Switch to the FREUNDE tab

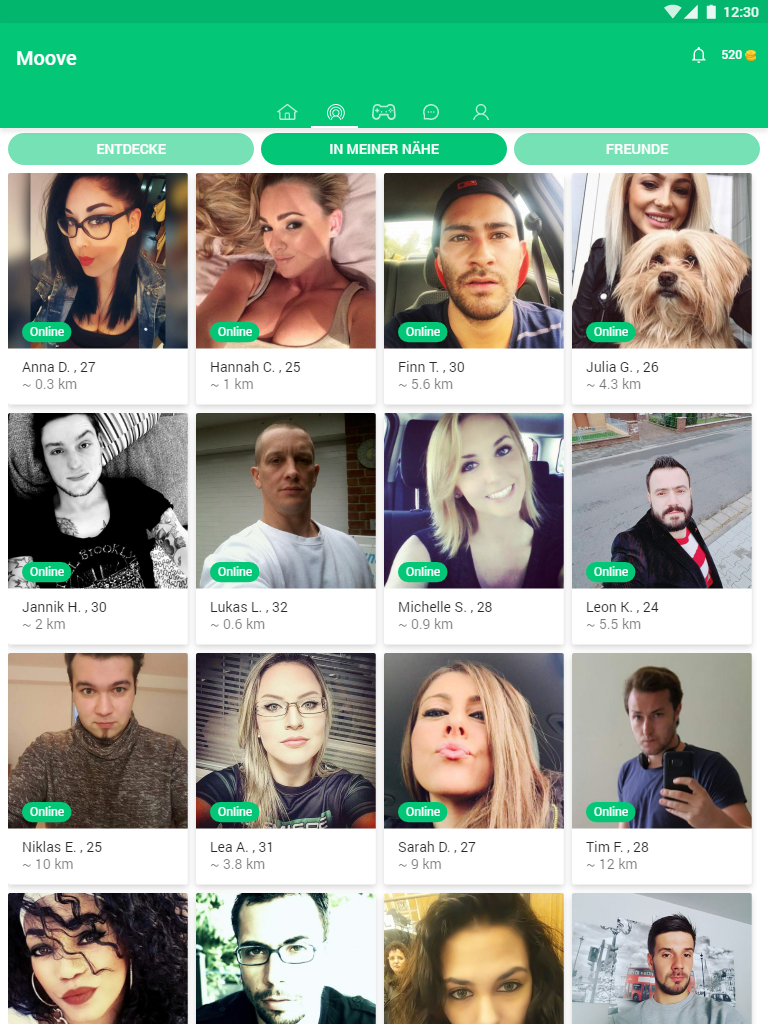[637, 149]
